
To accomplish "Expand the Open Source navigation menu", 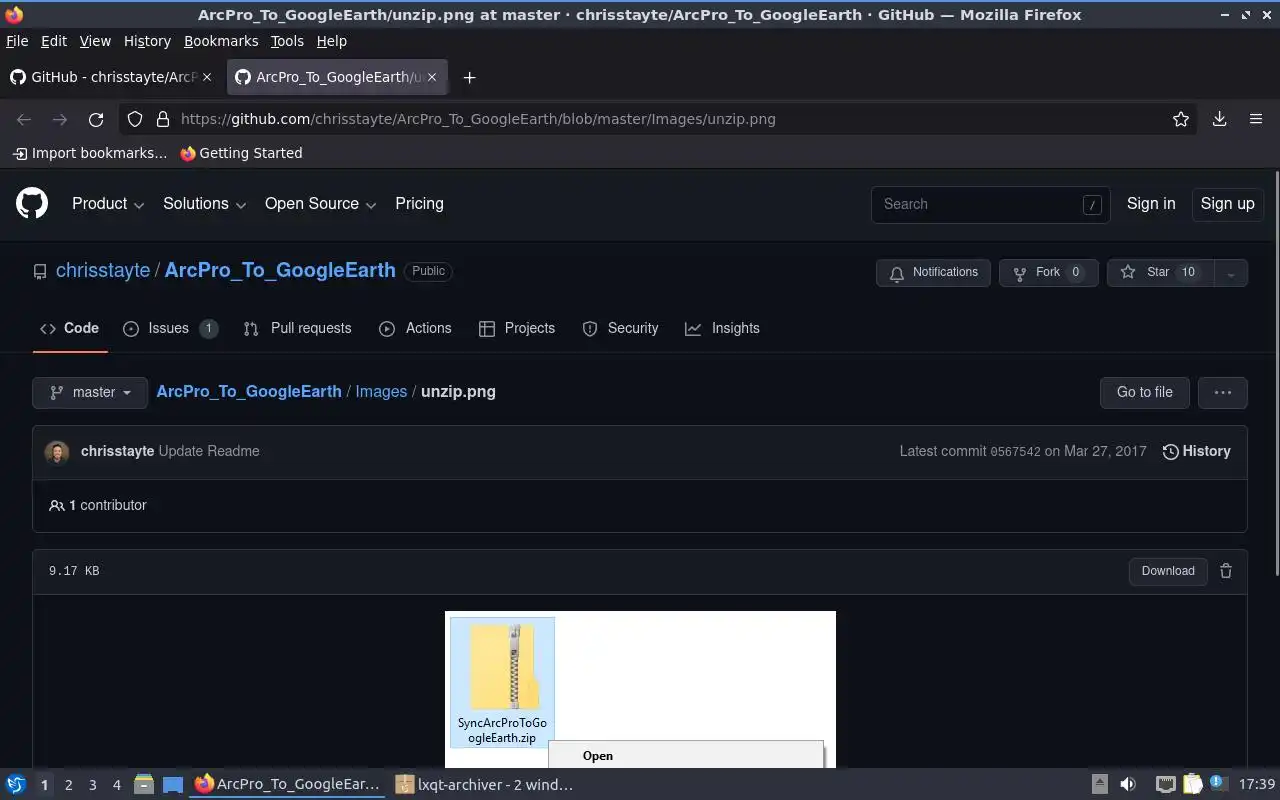I will pyautogui.click(x=320, y=204).
